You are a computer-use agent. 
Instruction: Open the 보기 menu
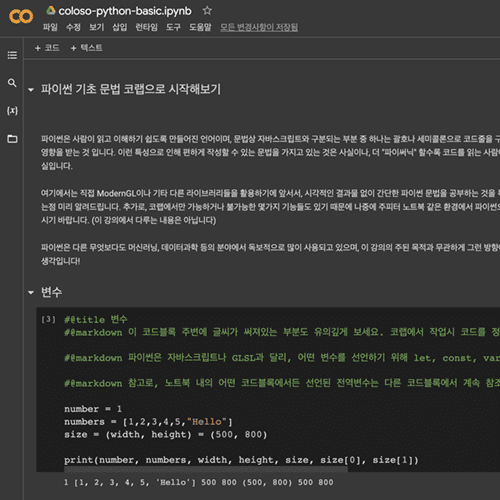pos(97,27)
